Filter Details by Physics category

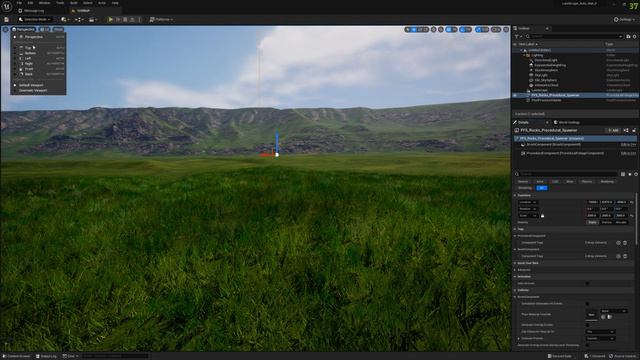pos(587,182)
